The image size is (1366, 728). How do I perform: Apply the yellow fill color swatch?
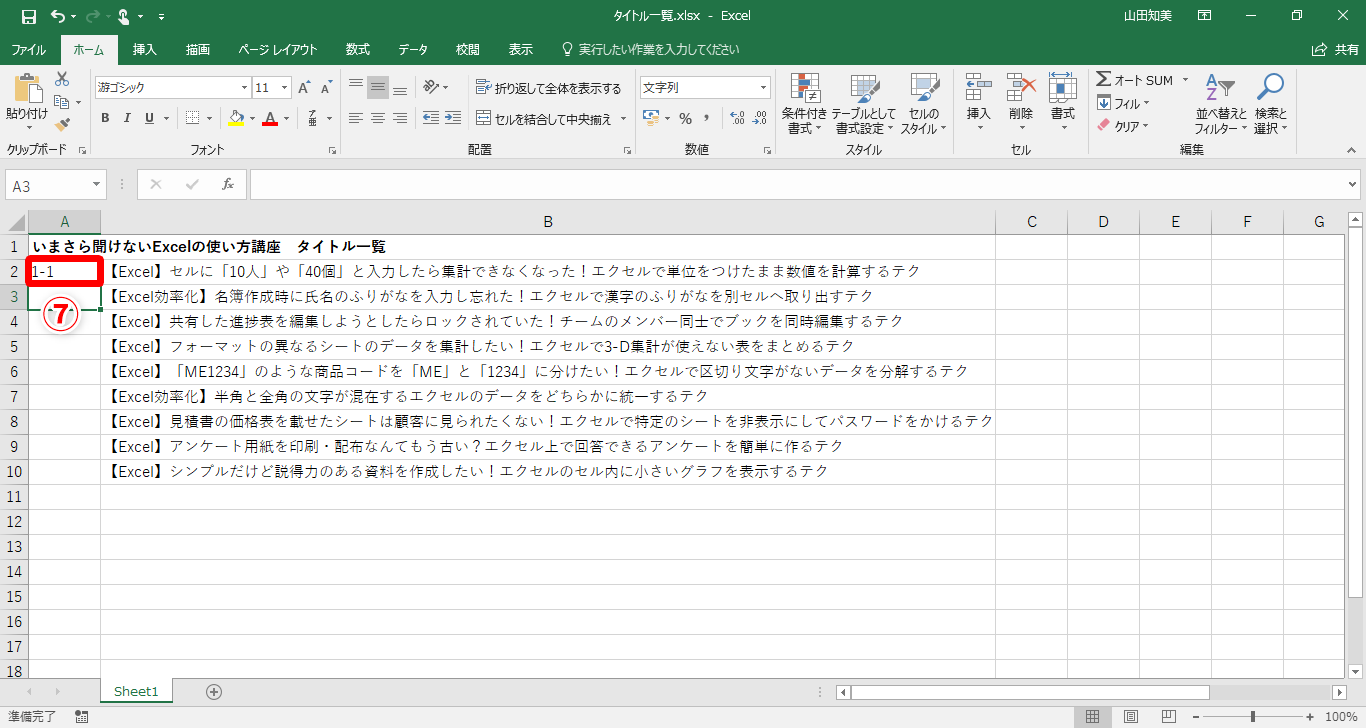(x=236, y=118)
